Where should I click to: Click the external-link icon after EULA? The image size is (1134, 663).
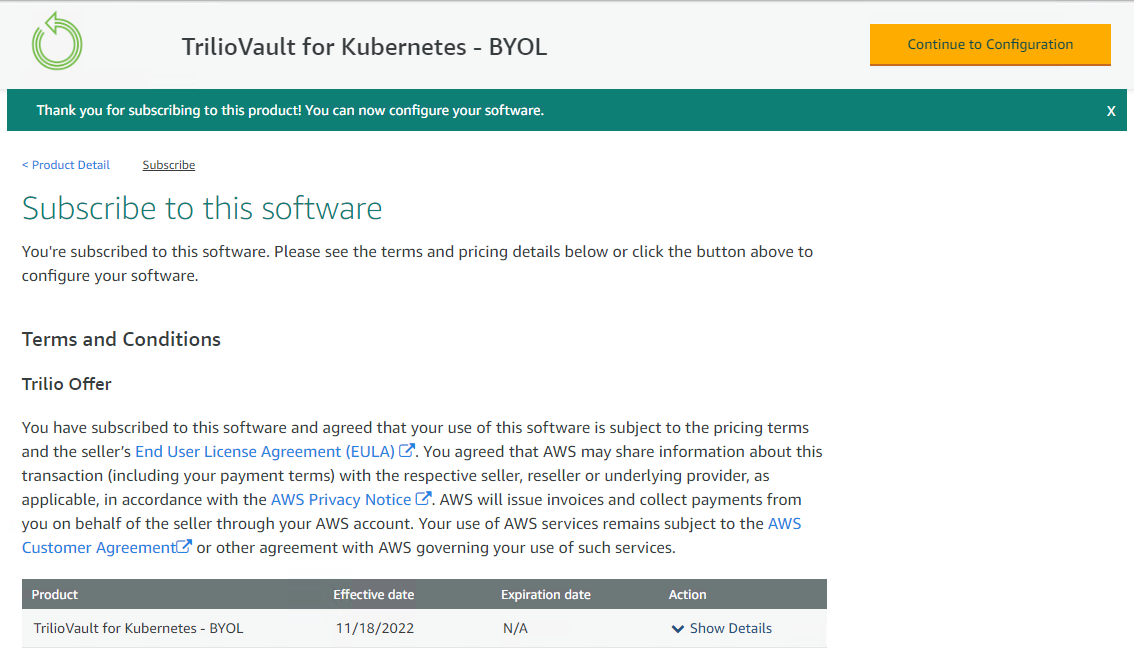406,451
